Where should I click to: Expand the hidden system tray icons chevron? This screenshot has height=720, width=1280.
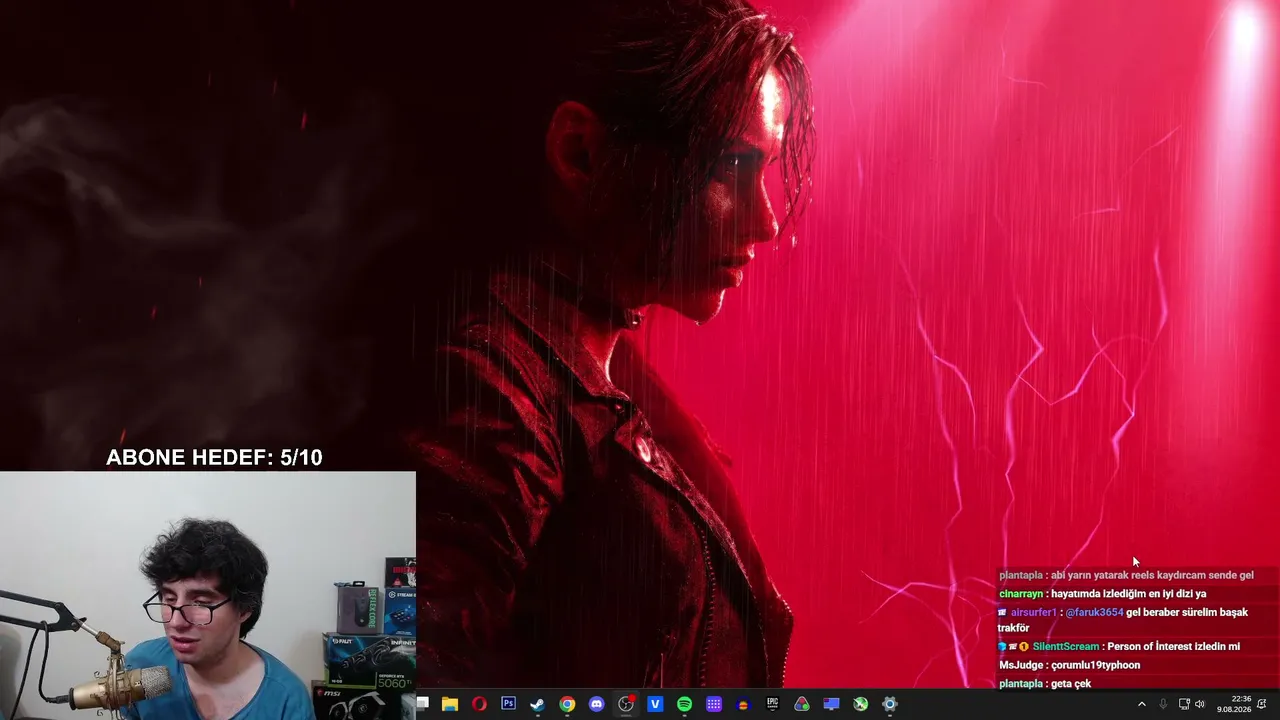1142,704
